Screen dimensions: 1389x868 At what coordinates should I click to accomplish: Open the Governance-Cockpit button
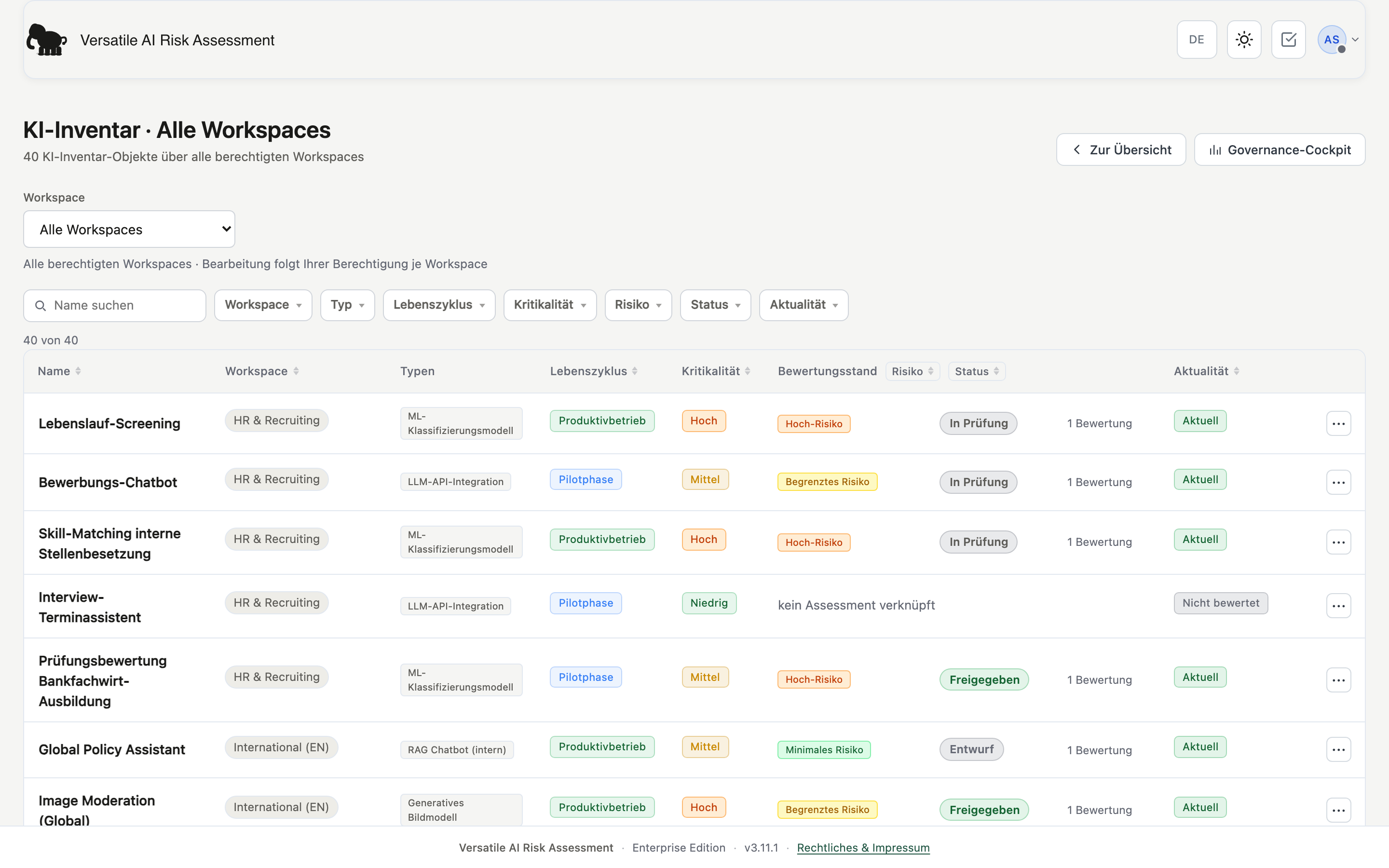click(x=1280, y=150)
